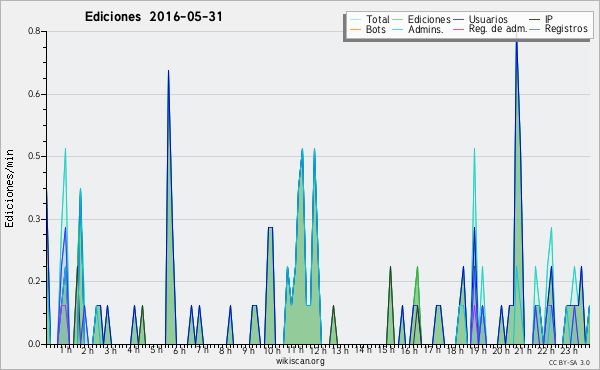Click the 0.6 y-axis value
Screen dimensions: 600x370
(x=34, y=94)
